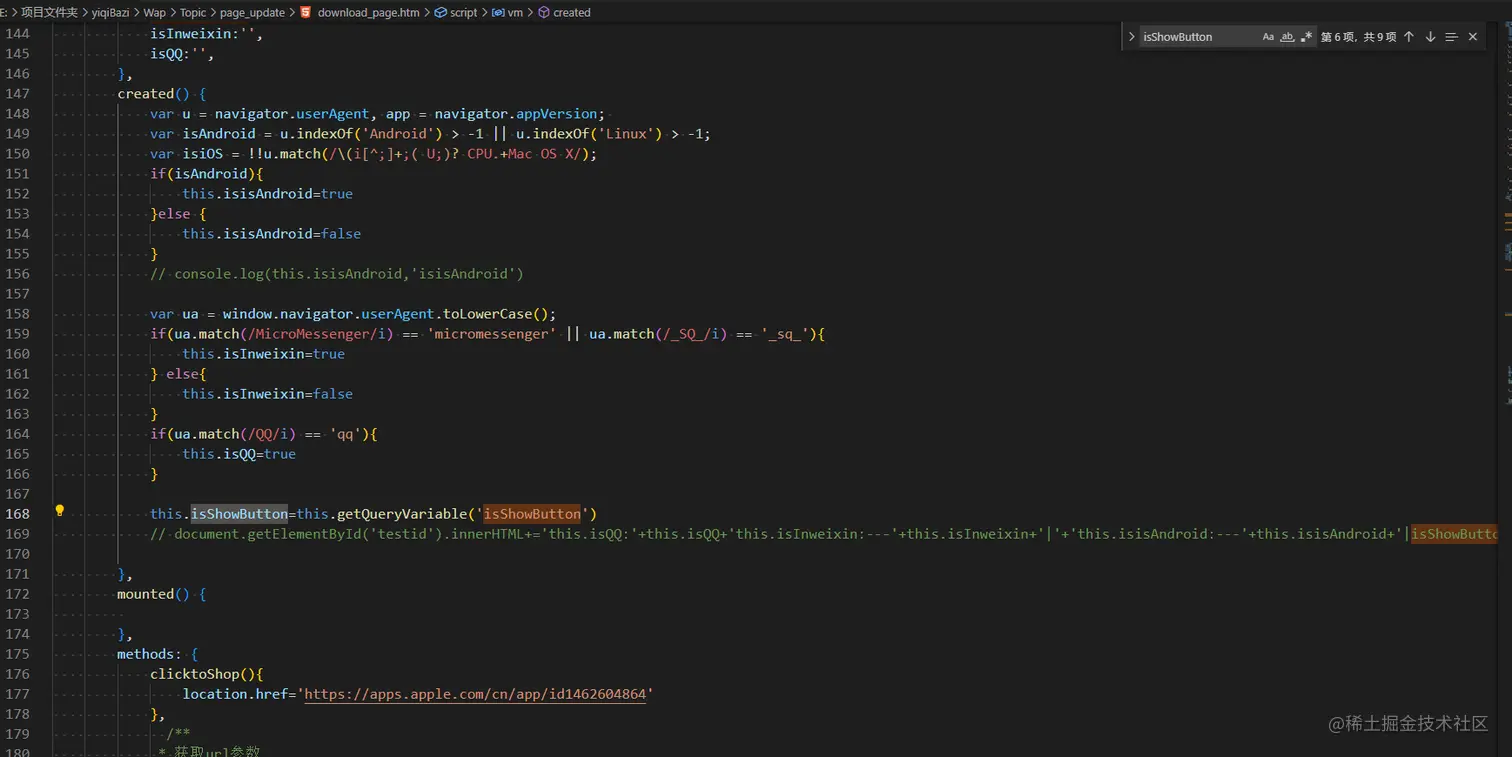Click "this.isInweixin=false" on line 162
Screen dimensions: 1512x757
[x=268, y=394]
